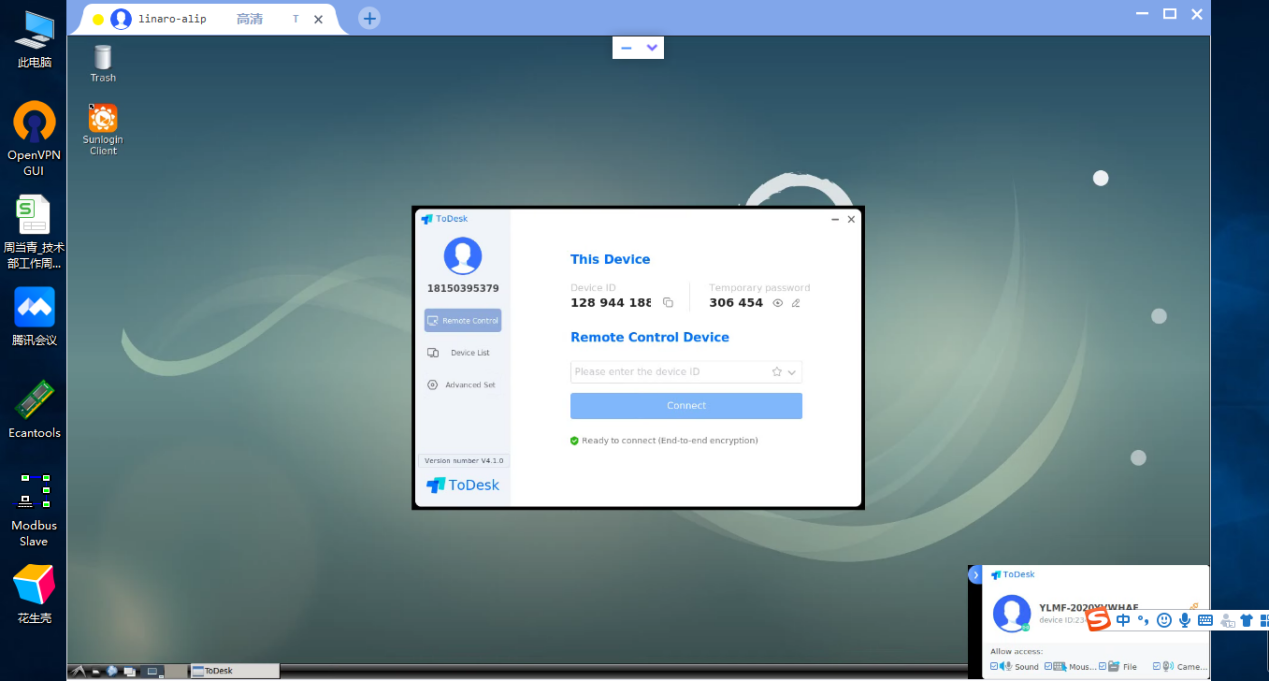Click the Connect button

point(686,406)
